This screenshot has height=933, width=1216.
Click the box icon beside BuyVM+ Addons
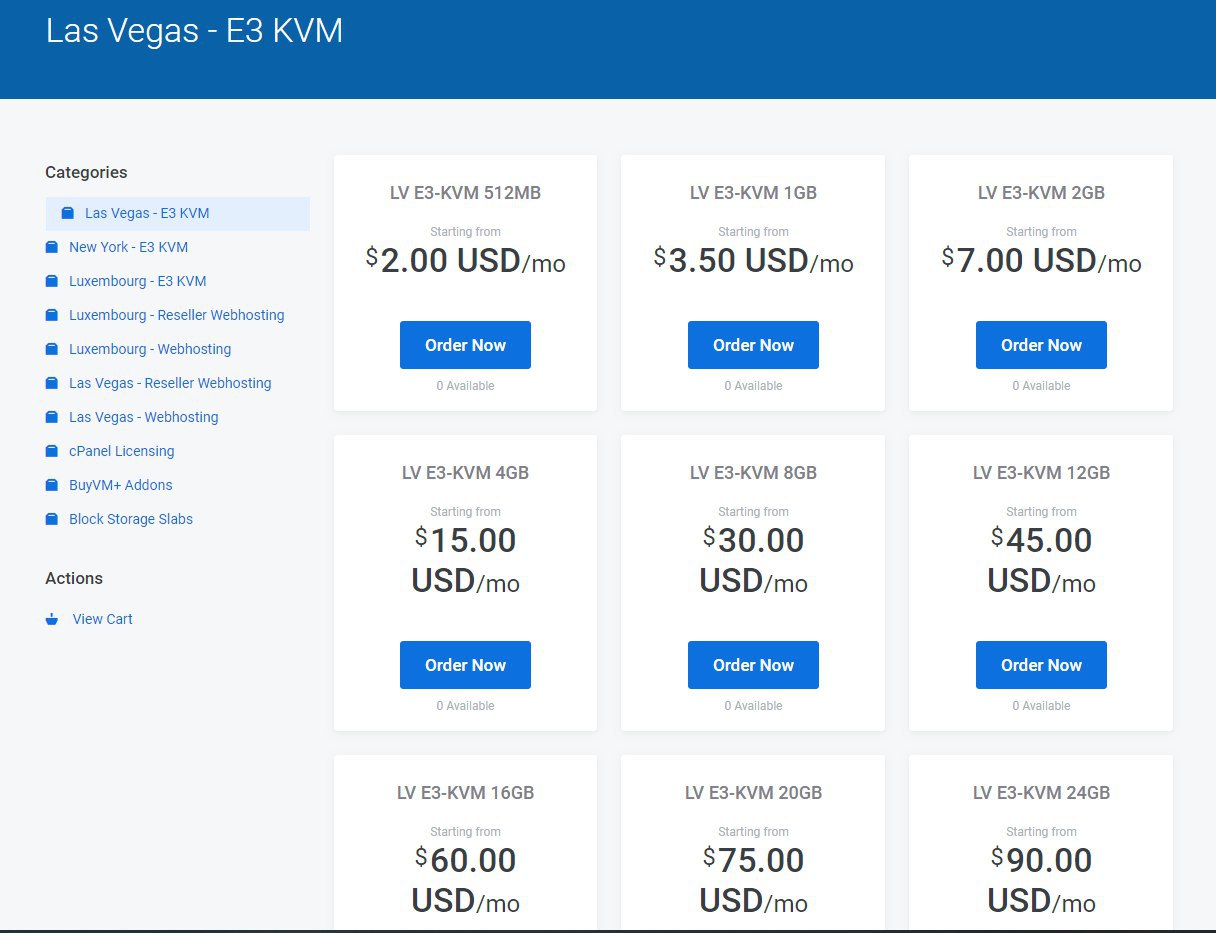52,485
